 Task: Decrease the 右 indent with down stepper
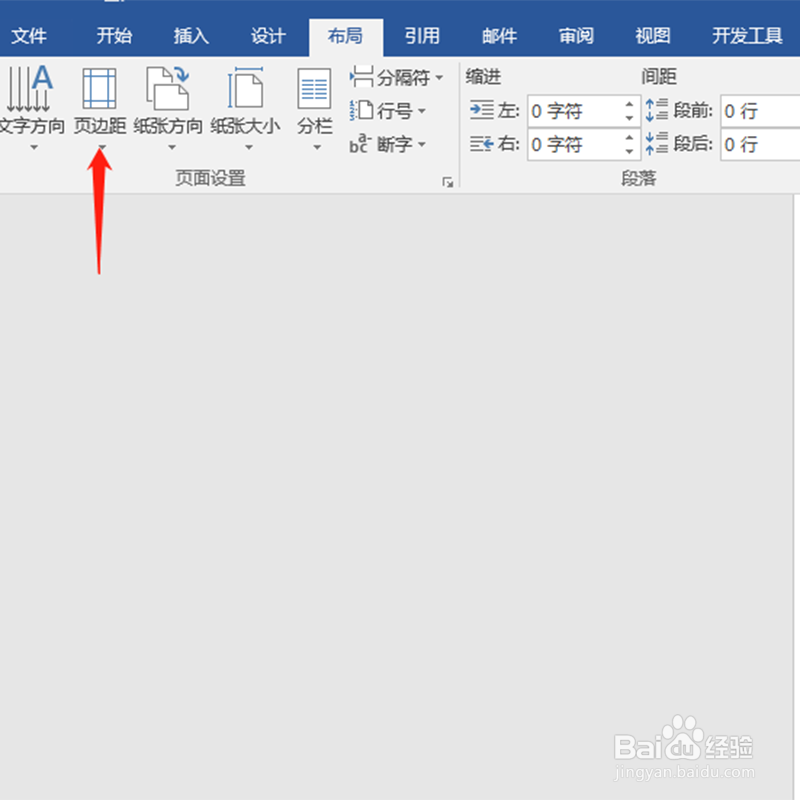point(629,152)
